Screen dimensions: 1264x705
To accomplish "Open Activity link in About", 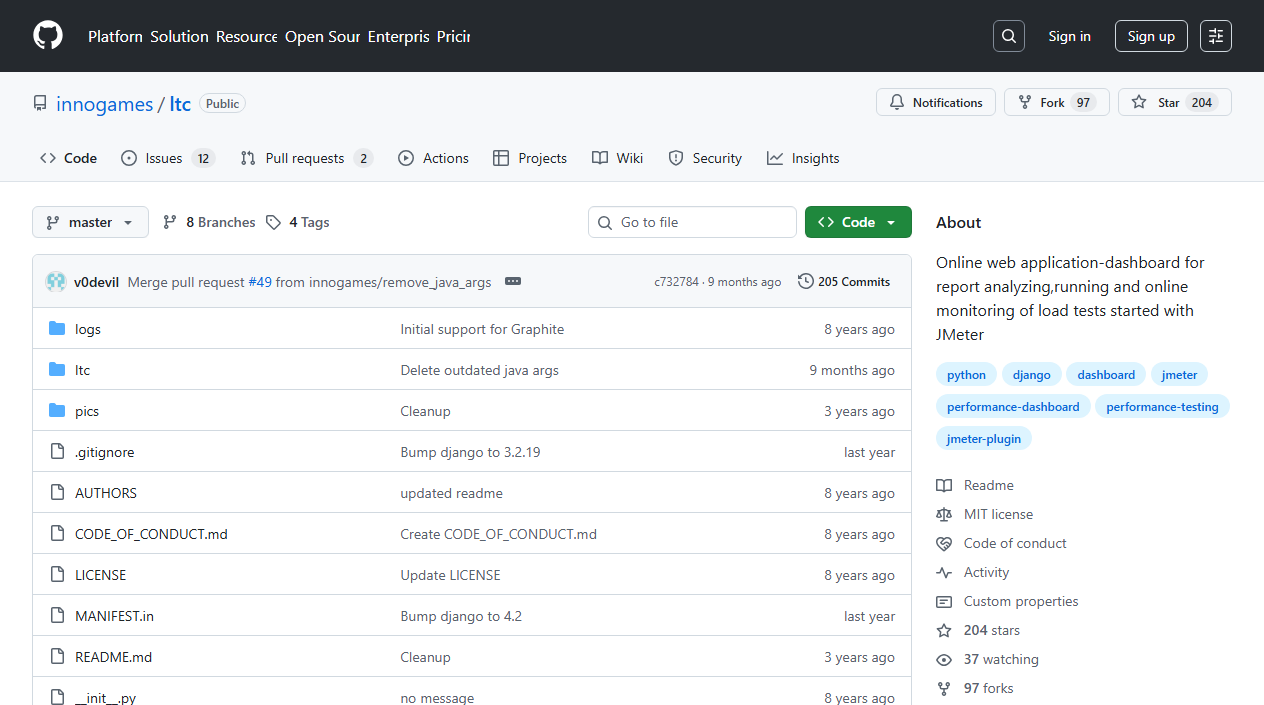I will click(x=973, y=572).
